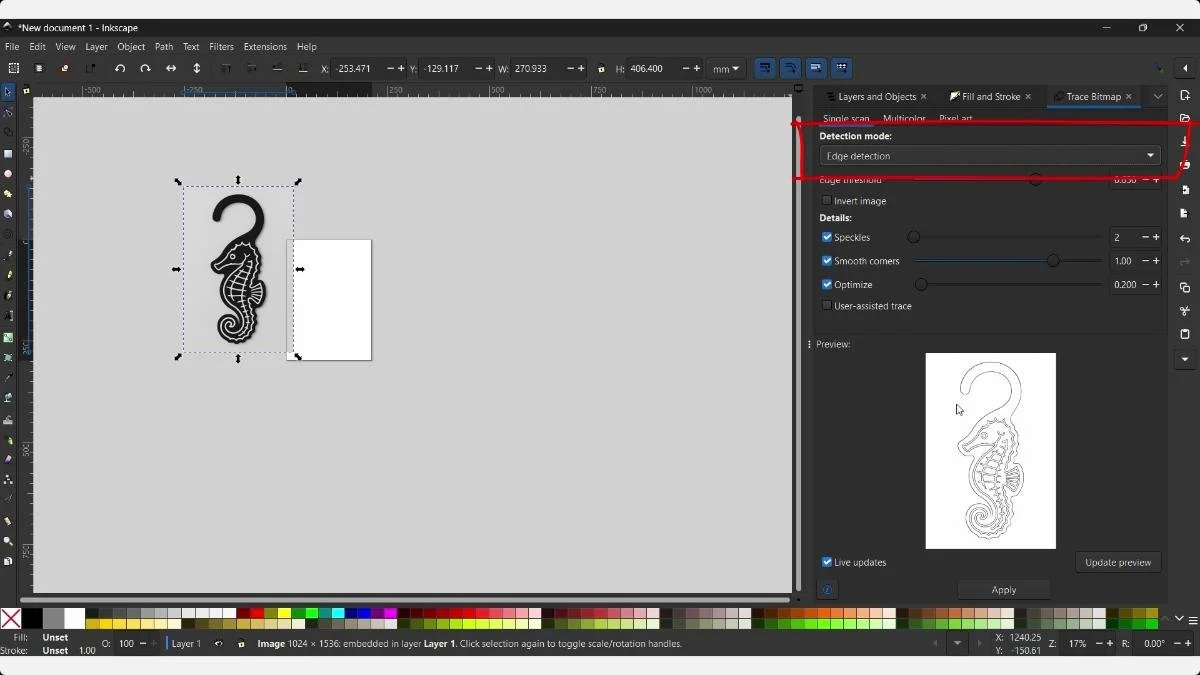Click the Apply button
Screen dimensions: 1200x675
click(1004, 590)
